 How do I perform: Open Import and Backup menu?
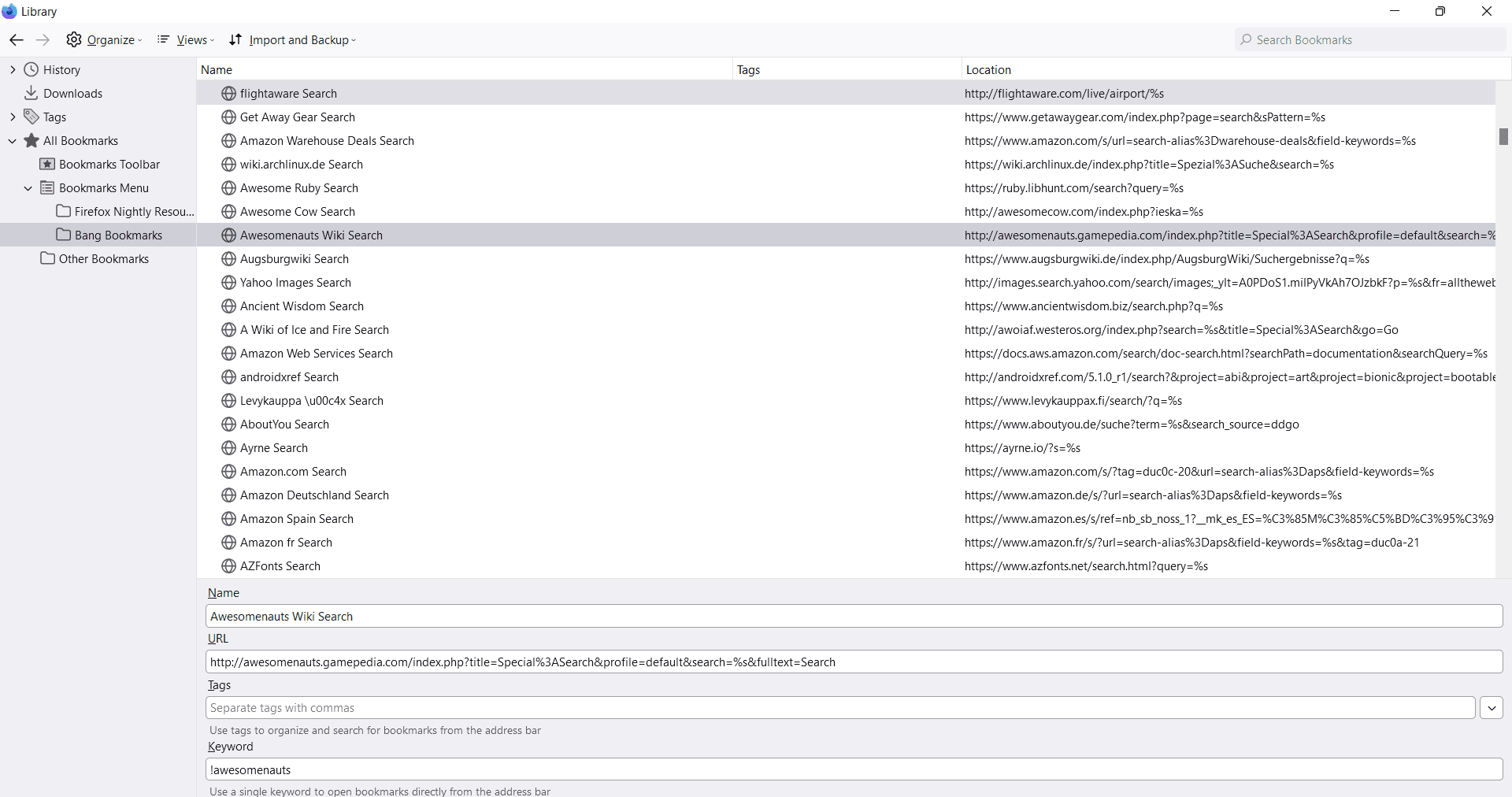point(292,40)
